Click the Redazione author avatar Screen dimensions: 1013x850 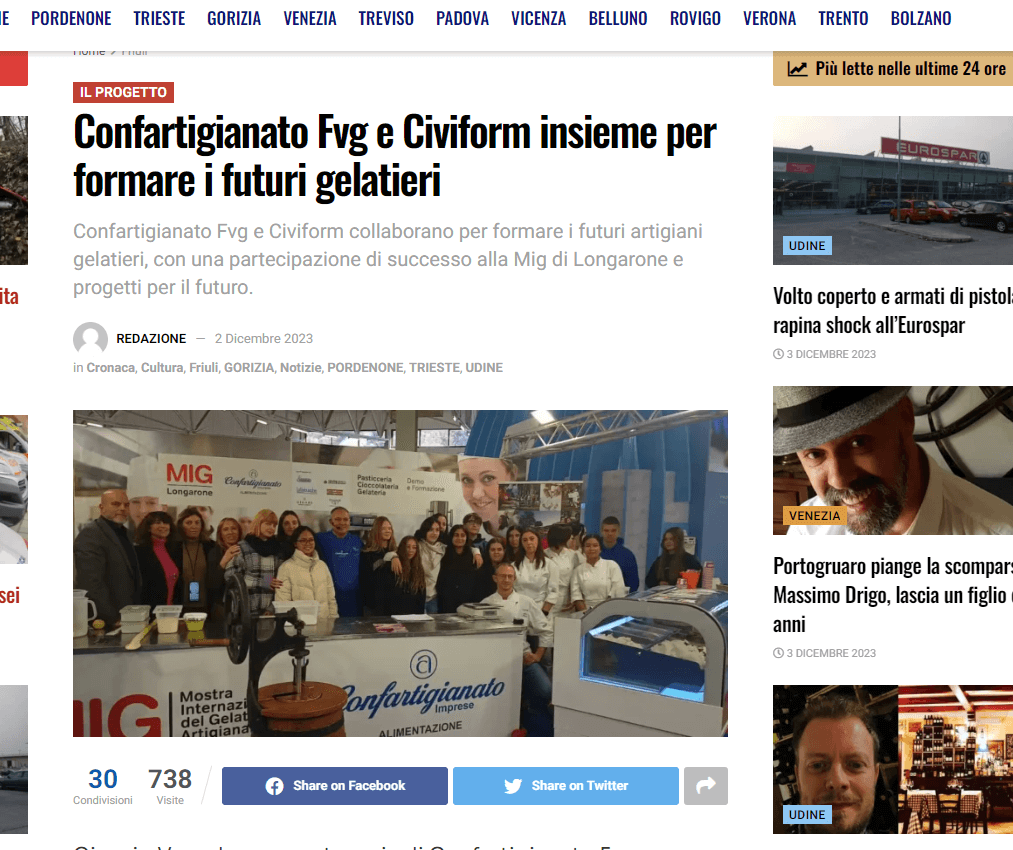coord(90,338)
